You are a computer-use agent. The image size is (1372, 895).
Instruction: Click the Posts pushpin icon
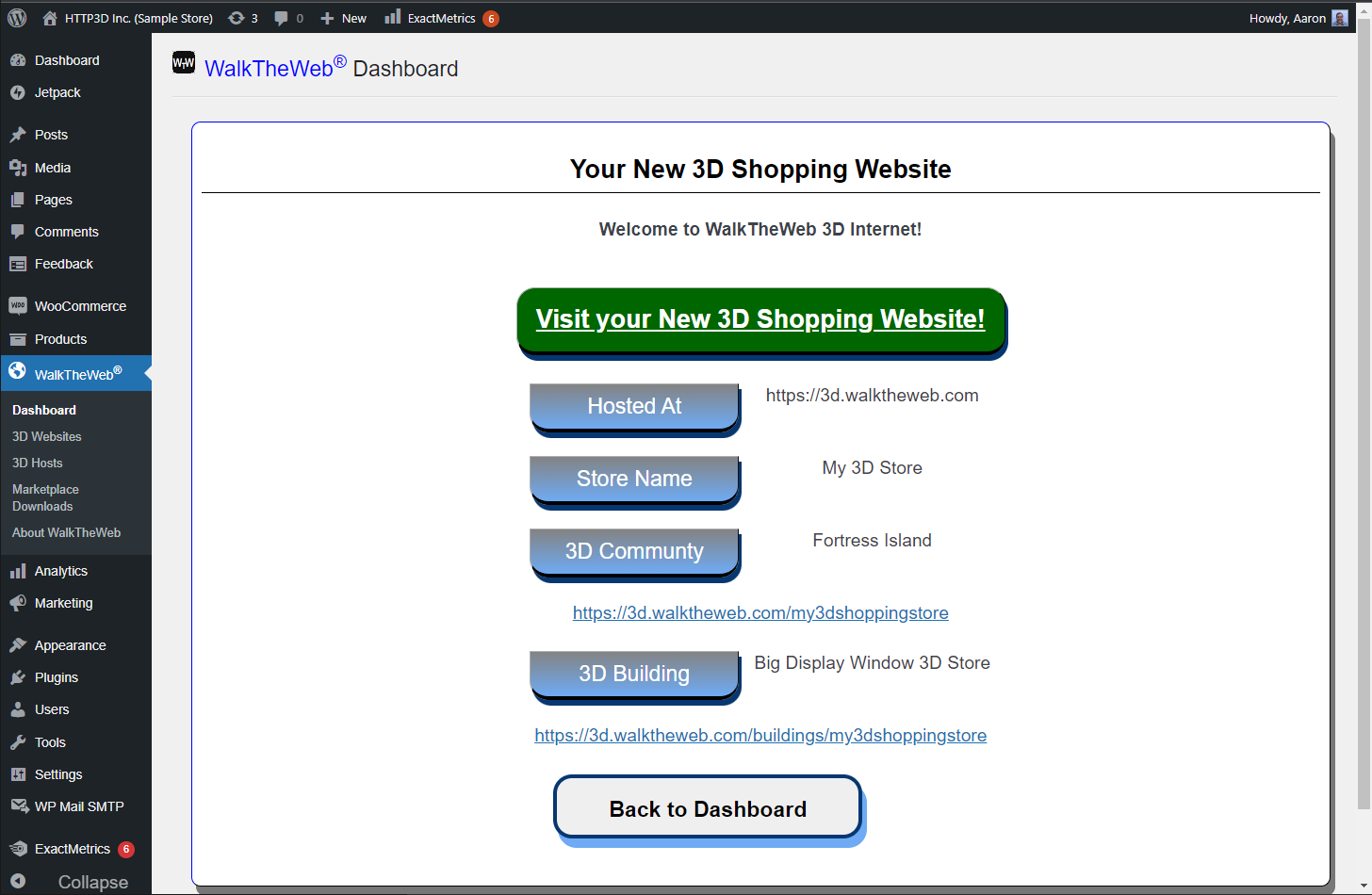pyautogui.click(x=18, y=135)
